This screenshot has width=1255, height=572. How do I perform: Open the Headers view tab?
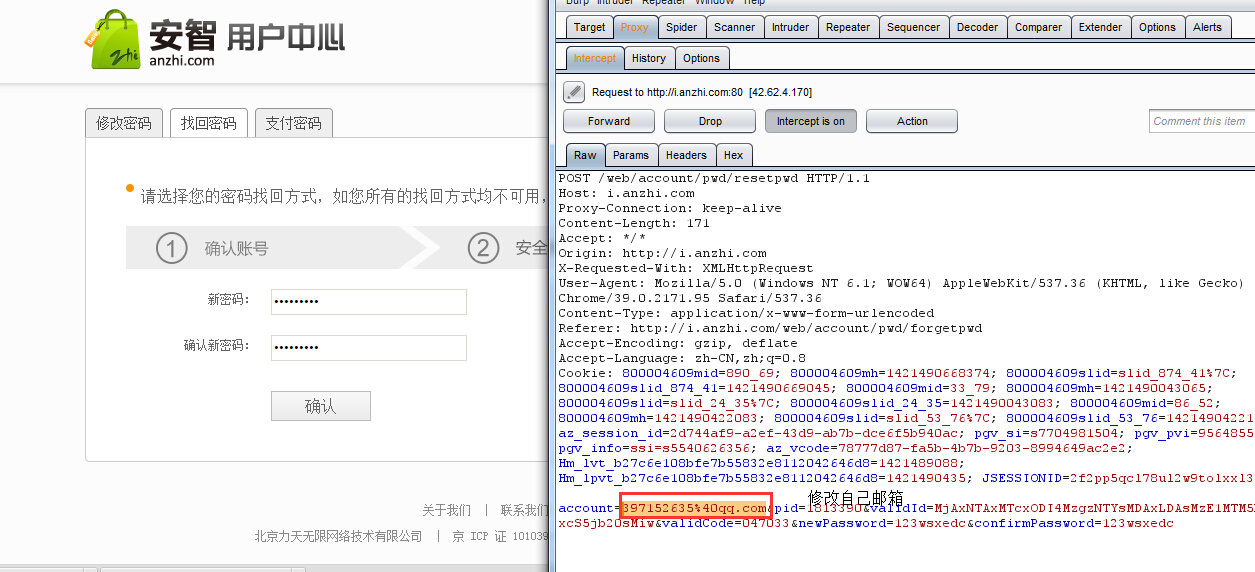[686, 155]
